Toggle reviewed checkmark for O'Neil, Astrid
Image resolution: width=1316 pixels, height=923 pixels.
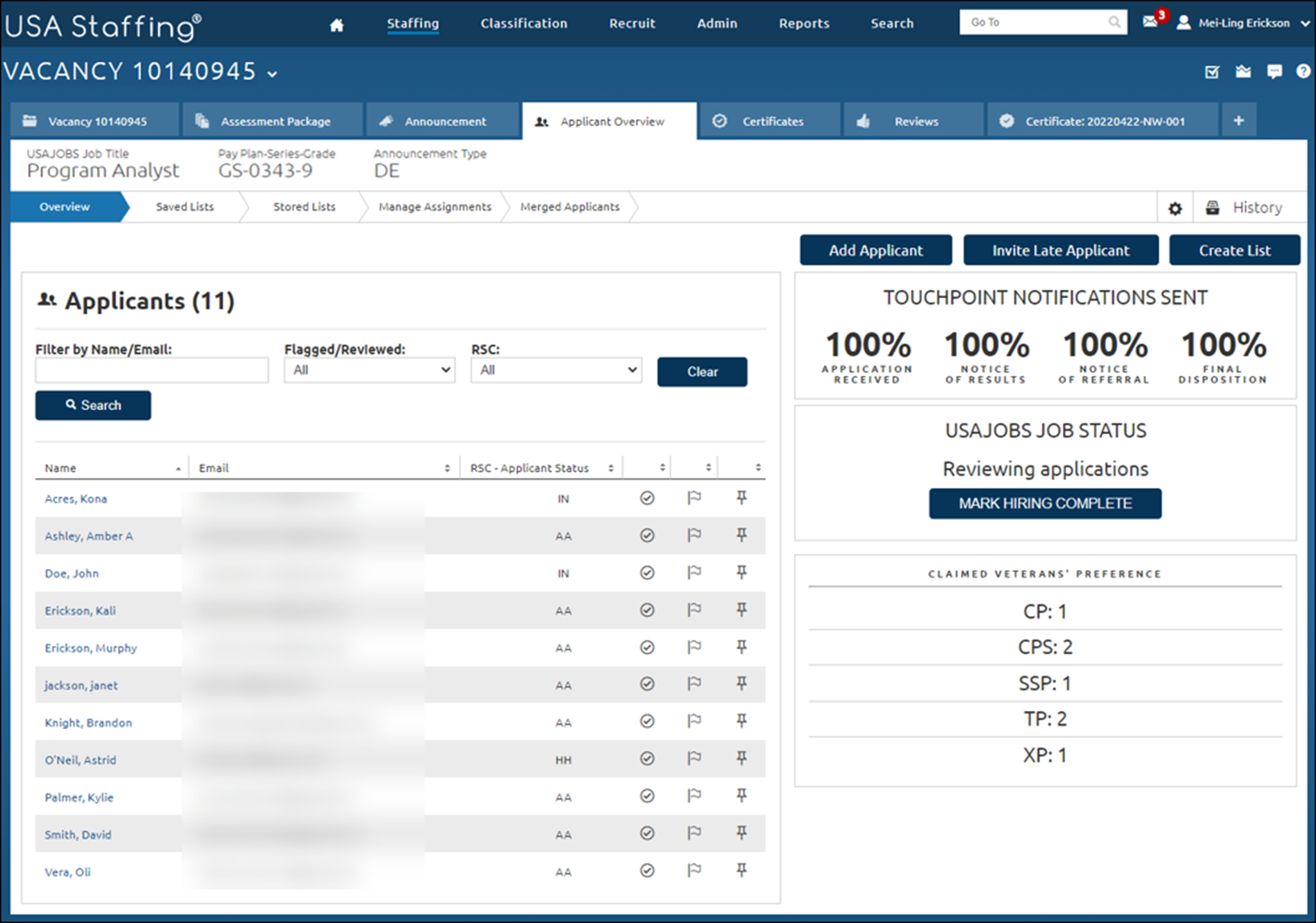[647, 759]
